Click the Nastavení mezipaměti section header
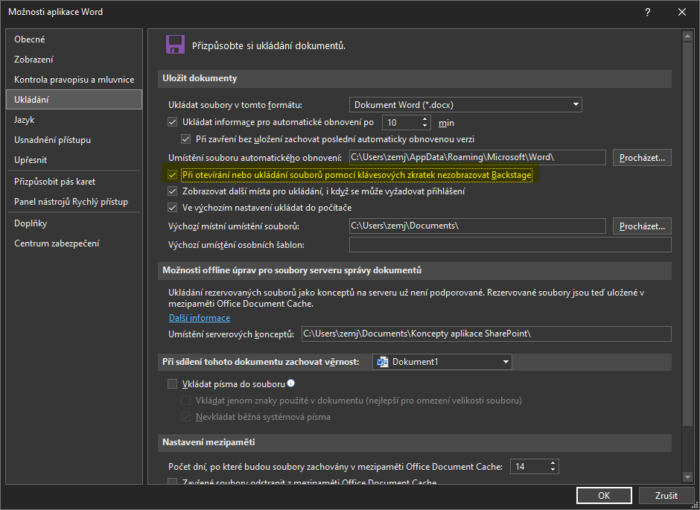The width and height of the screenshot is (700, 510). click(415, 443)
